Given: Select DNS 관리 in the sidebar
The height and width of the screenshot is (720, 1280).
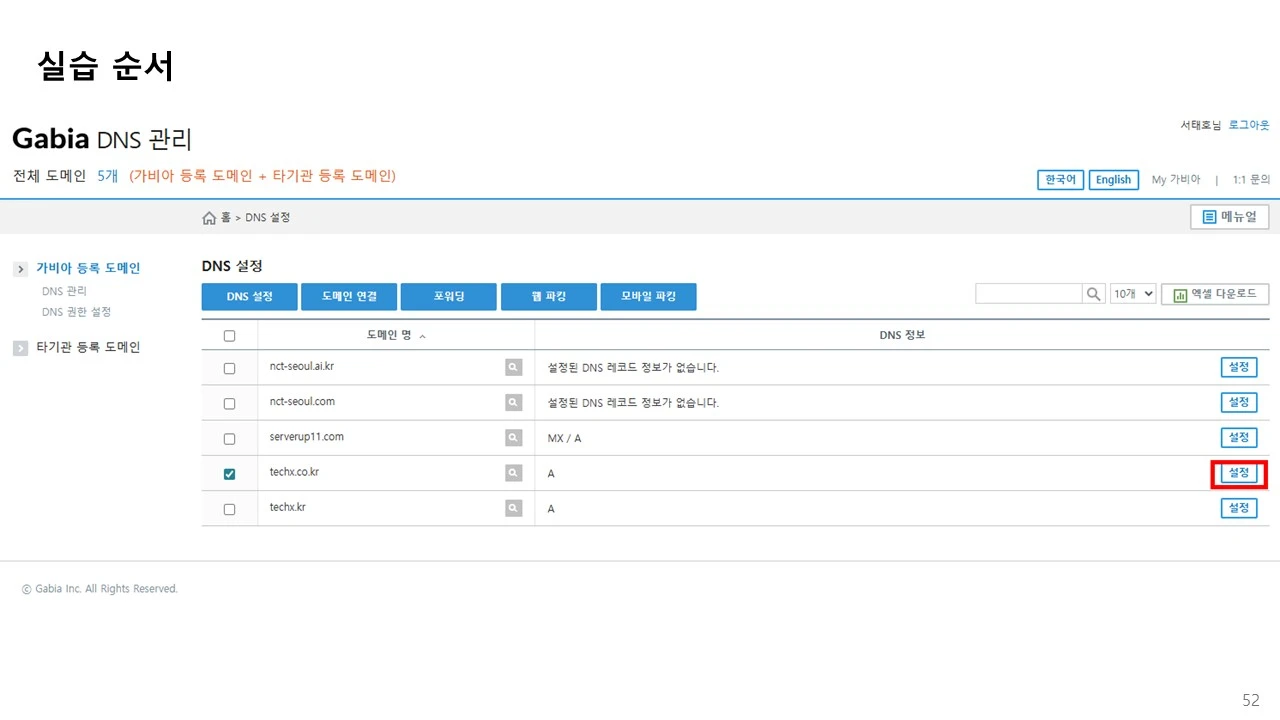Looking at the screenshot, I should pos(64,291).
